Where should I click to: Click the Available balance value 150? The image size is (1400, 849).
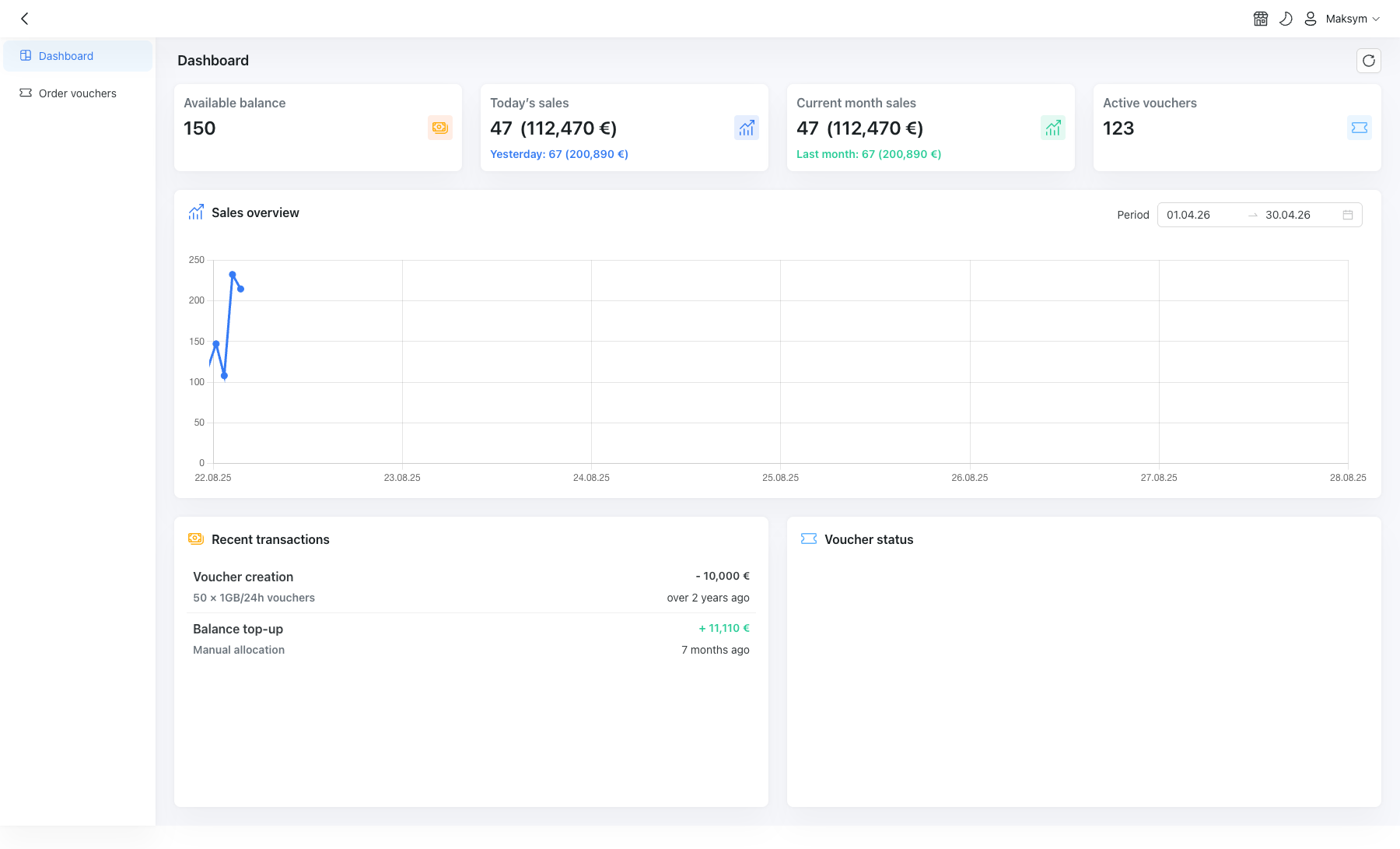(200, 128)
